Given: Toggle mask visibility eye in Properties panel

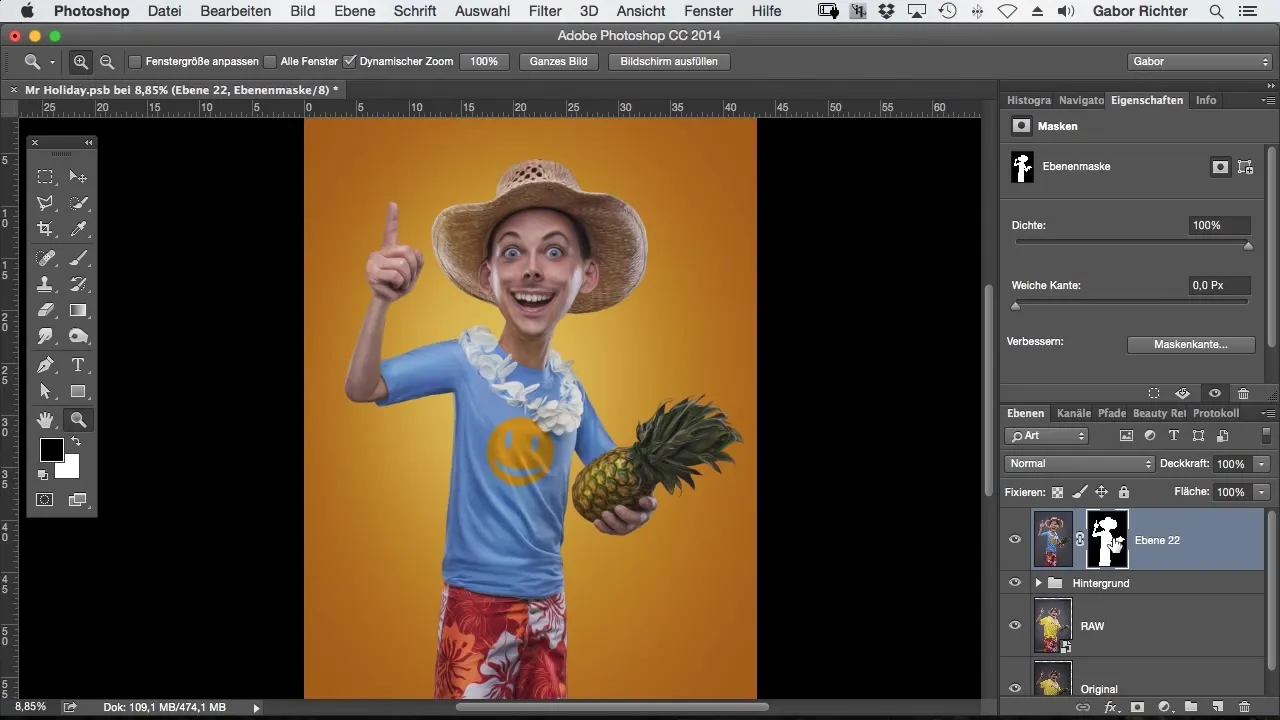Looking at the screenshot, I should click(x=1214, y=394).
